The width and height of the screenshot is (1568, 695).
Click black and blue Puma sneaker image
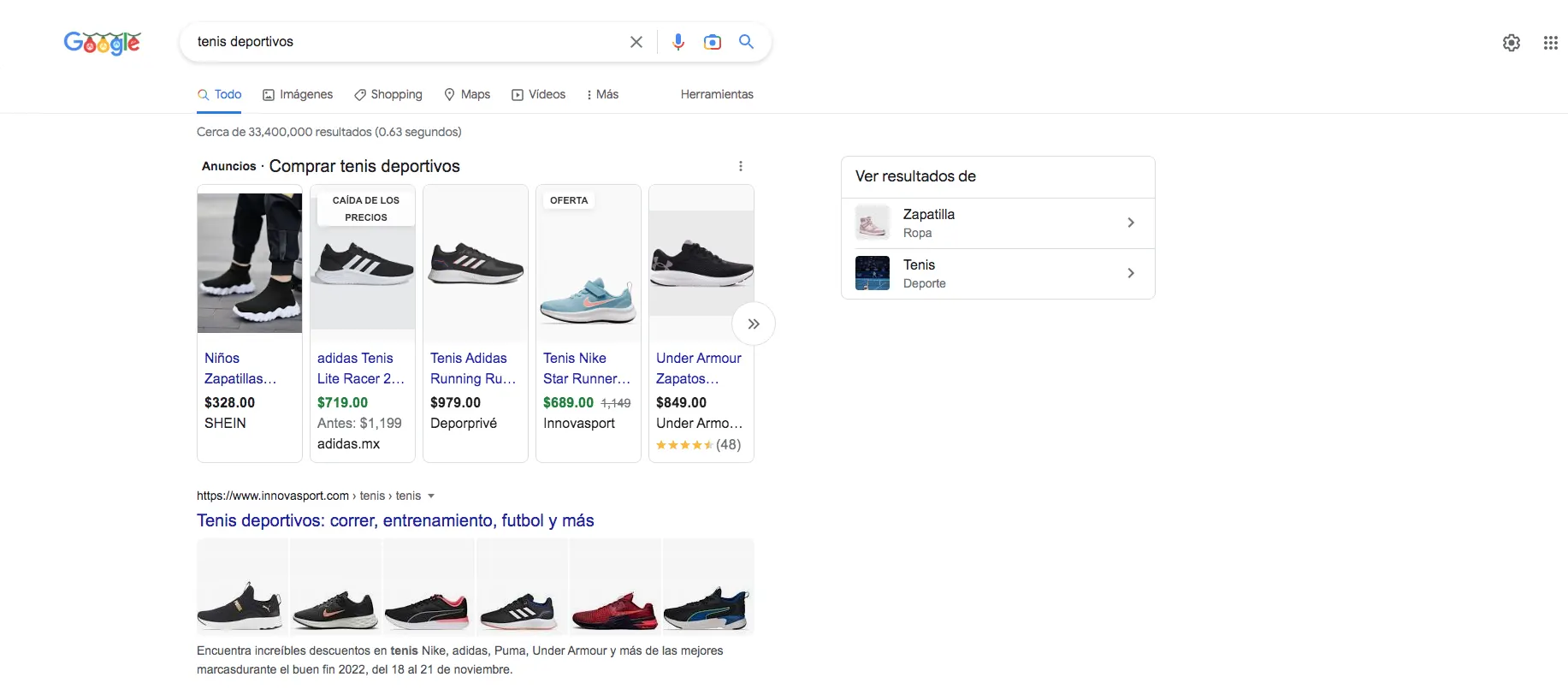point(708,587)
